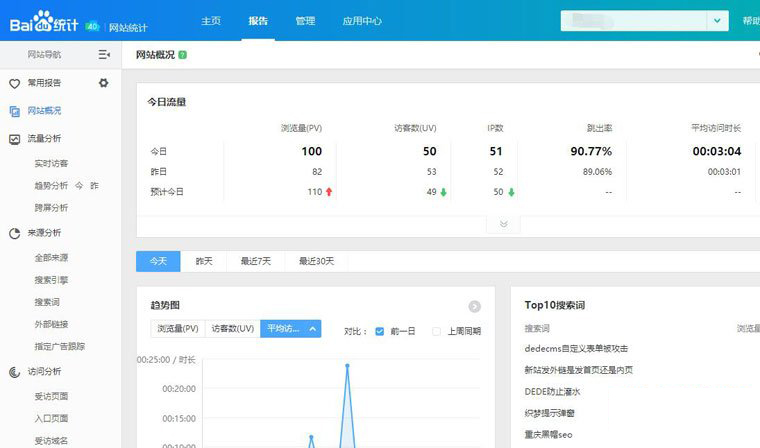Collapse the 网站导航 sidebar via menu icon

[x=104, y=54]
